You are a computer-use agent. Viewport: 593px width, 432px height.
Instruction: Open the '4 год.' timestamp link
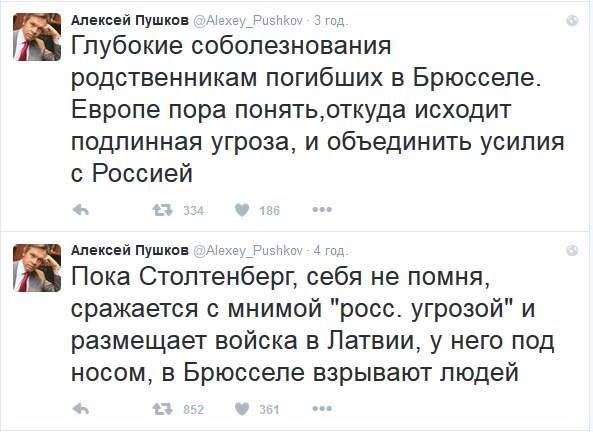(x=330, y=250)
